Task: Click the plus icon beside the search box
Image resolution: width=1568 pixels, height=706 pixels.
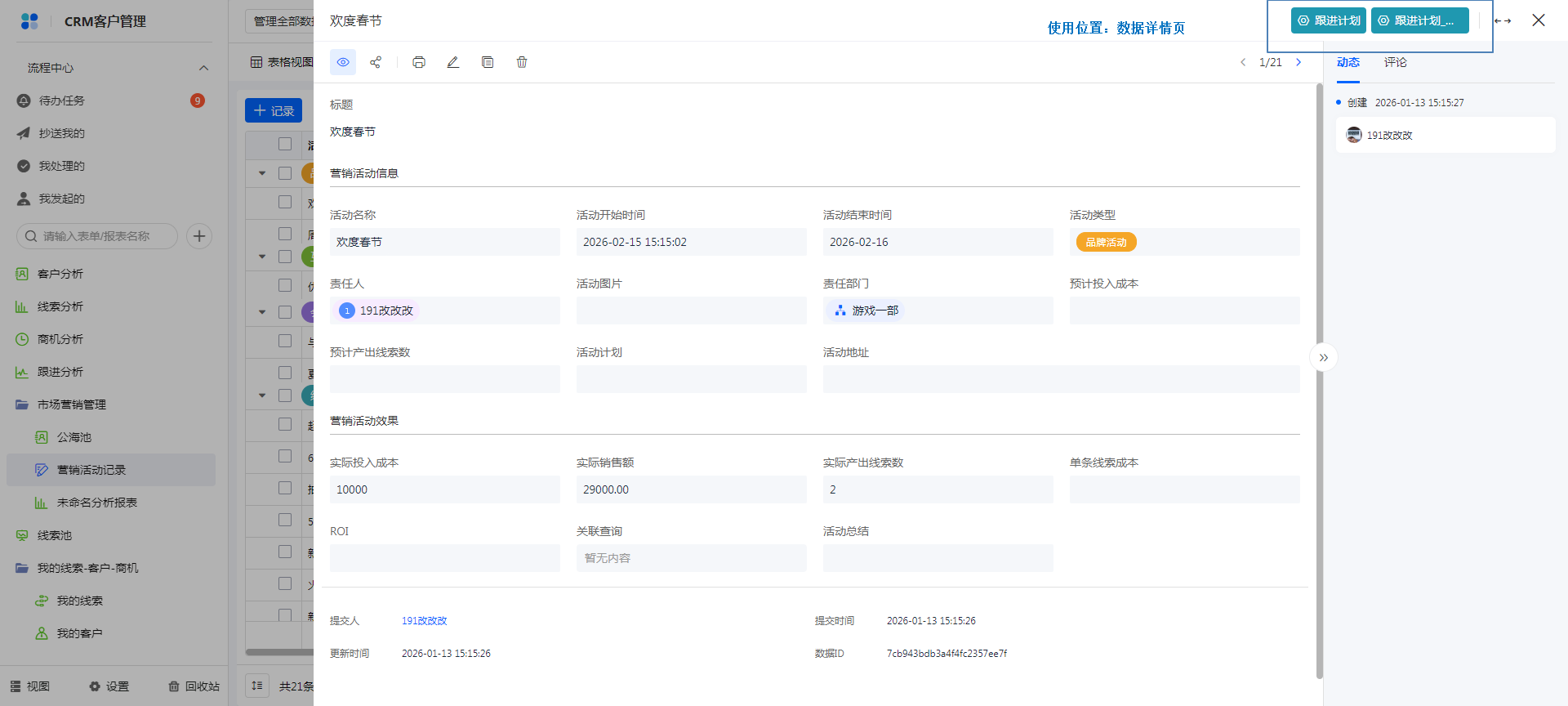Action: 199,236
